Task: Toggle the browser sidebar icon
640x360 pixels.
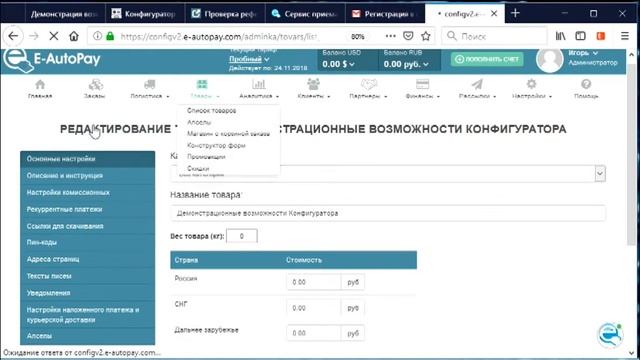Action: [x=580, y=36]
